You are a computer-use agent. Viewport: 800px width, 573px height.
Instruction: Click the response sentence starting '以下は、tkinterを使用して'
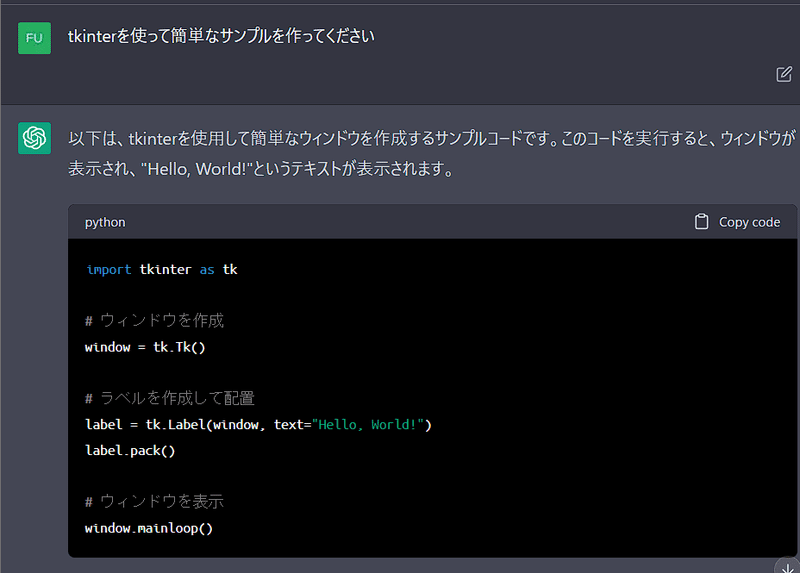pyautogui.click(x=432, y=138)
